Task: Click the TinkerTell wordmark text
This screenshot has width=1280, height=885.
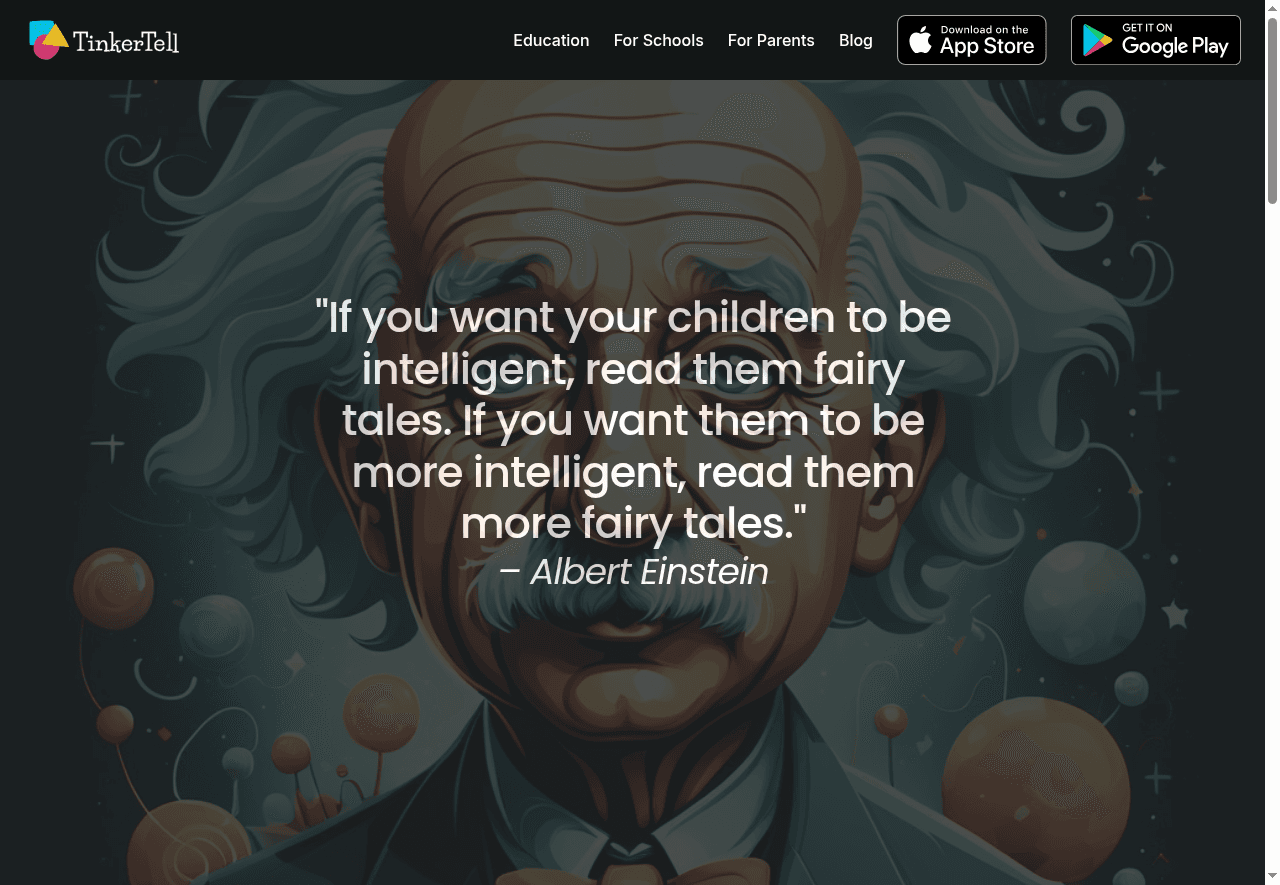Action: click(x=126, y=41)
